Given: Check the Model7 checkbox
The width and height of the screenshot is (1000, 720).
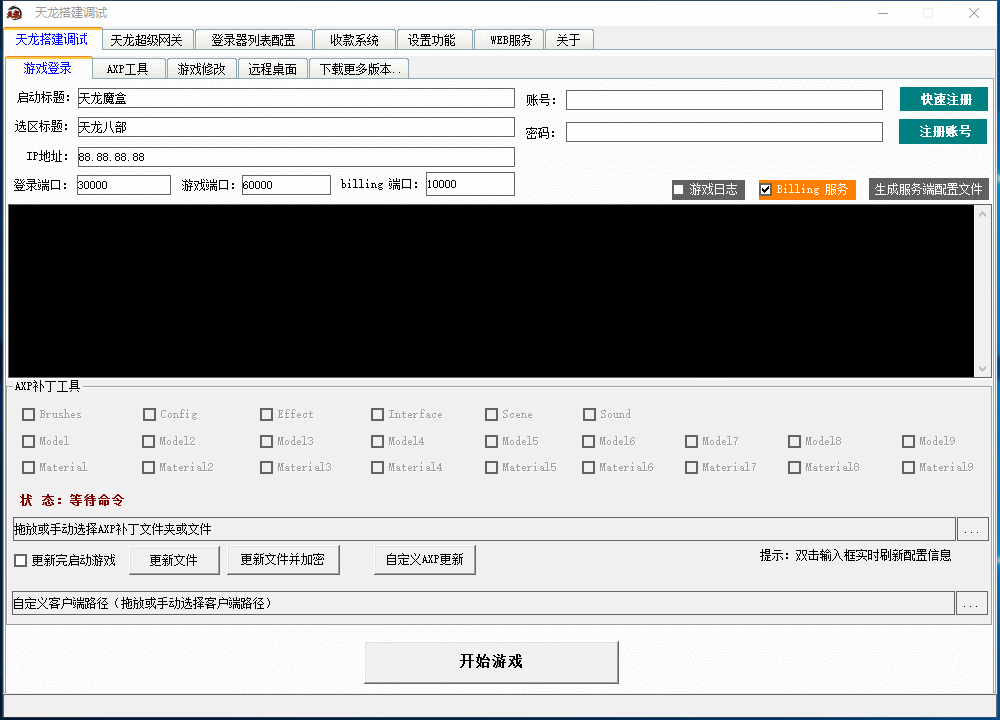Looking at the screenshot, I should [x=691, y=441].
